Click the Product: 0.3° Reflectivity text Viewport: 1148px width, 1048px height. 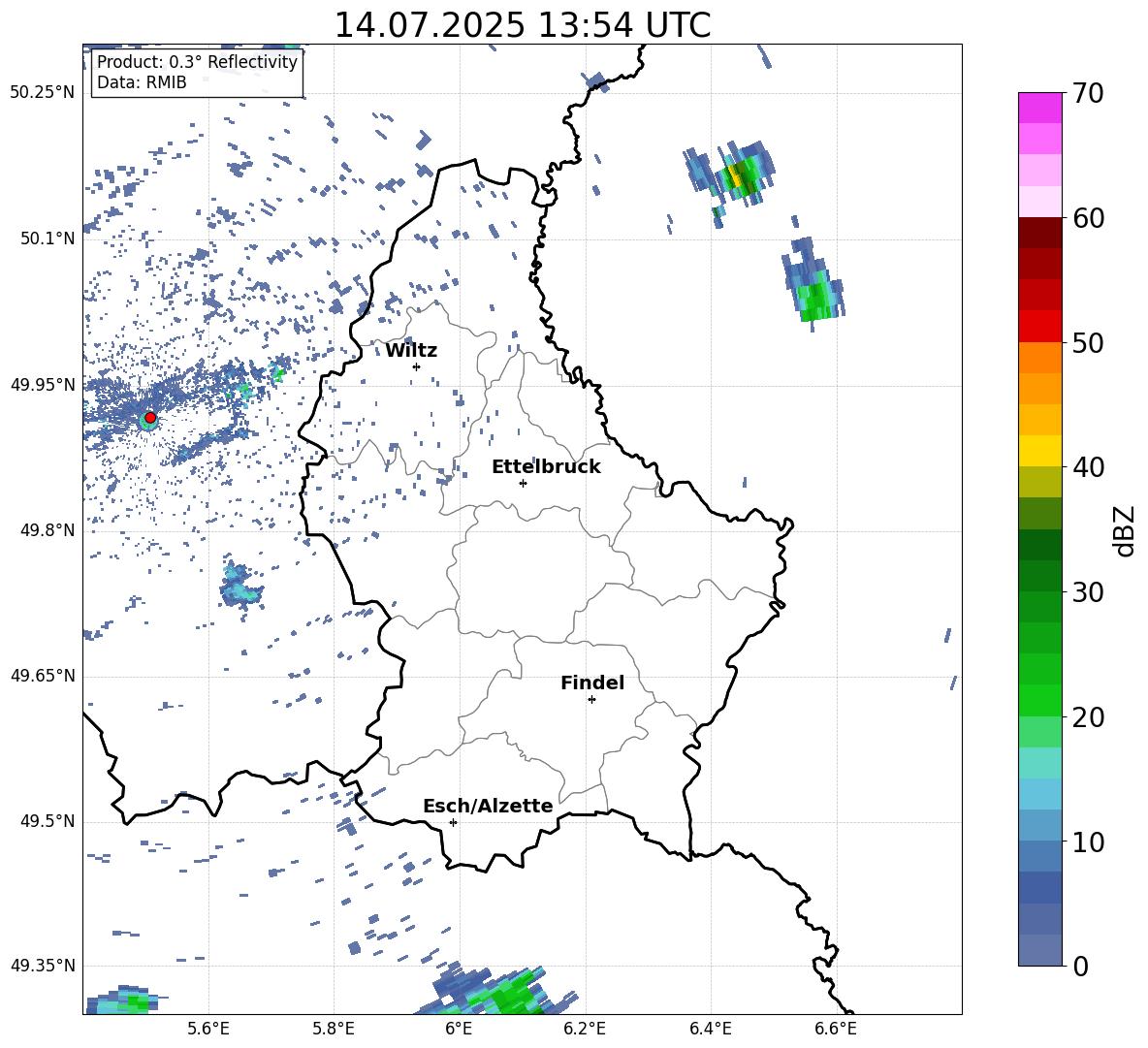[197, 61]
